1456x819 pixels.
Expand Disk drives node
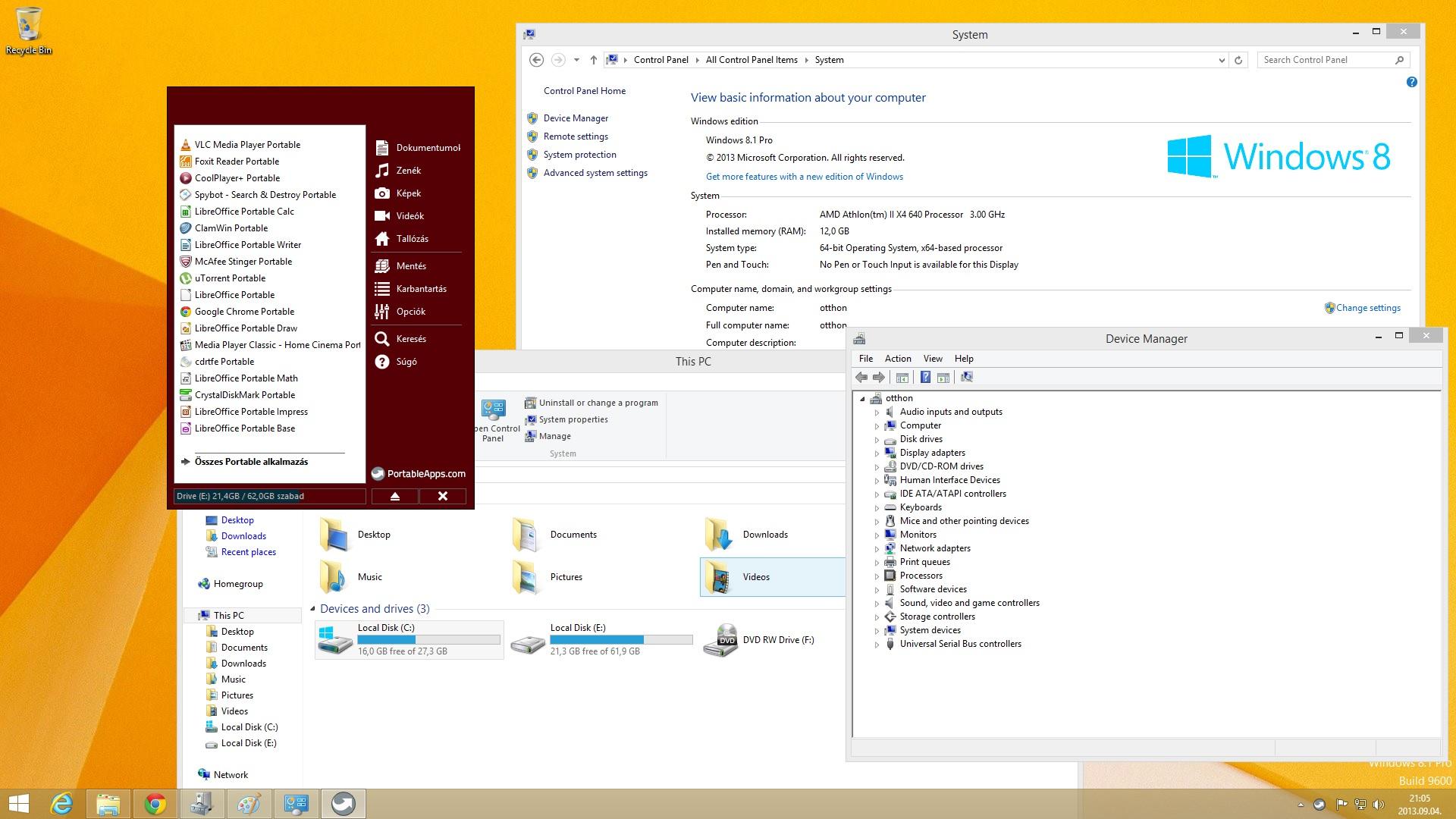tap(877, 440)
